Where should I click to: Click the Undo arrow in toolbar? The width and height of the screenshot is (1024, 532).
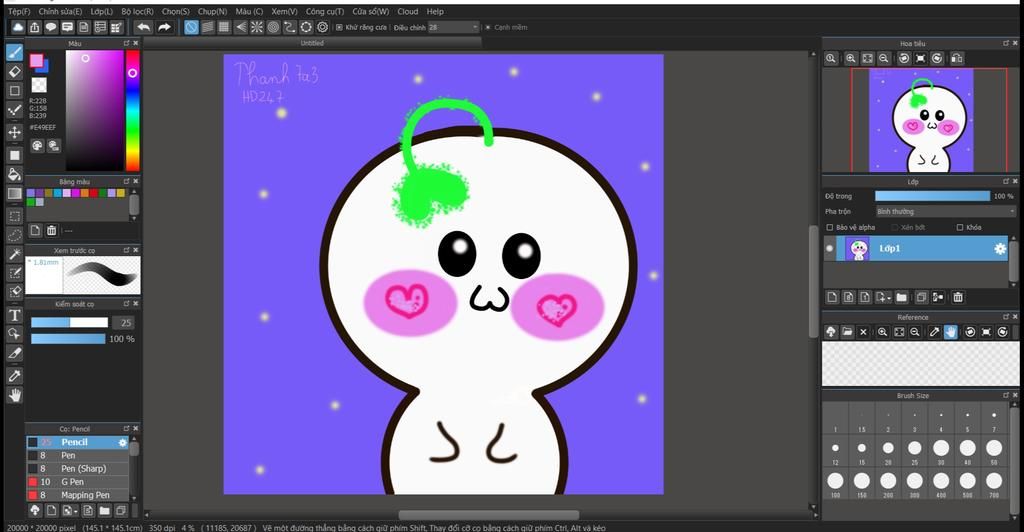click(143, 27)
